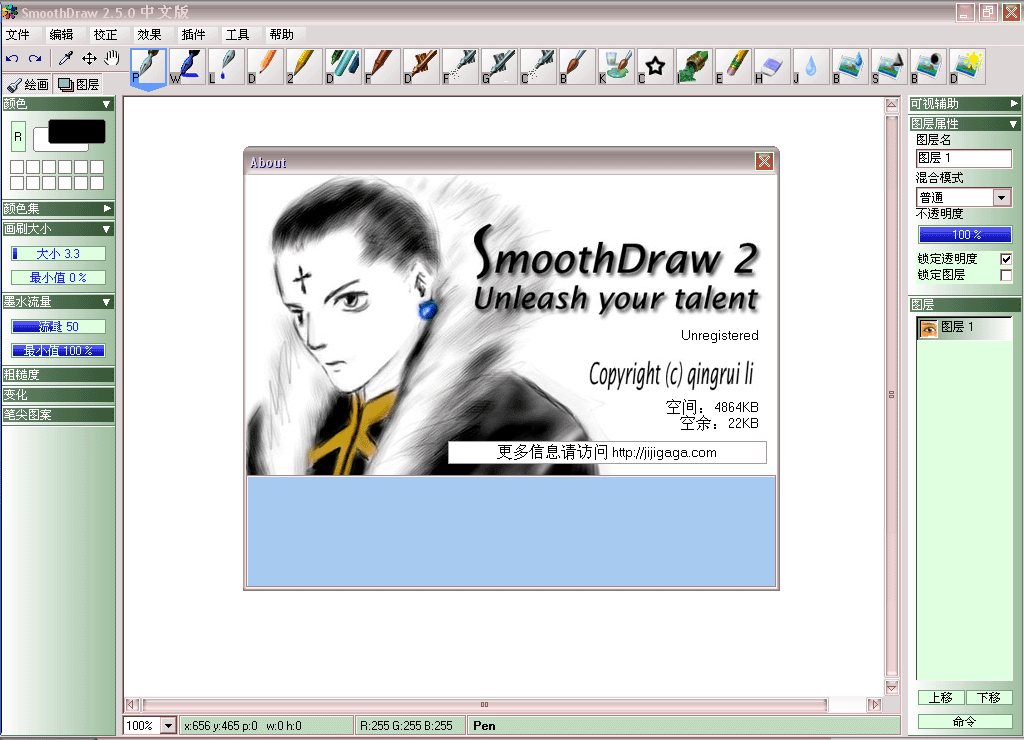The width and height of the screenshot is (1024, 740).
Task: Open the 工具 menu
Action: point(237,35)
